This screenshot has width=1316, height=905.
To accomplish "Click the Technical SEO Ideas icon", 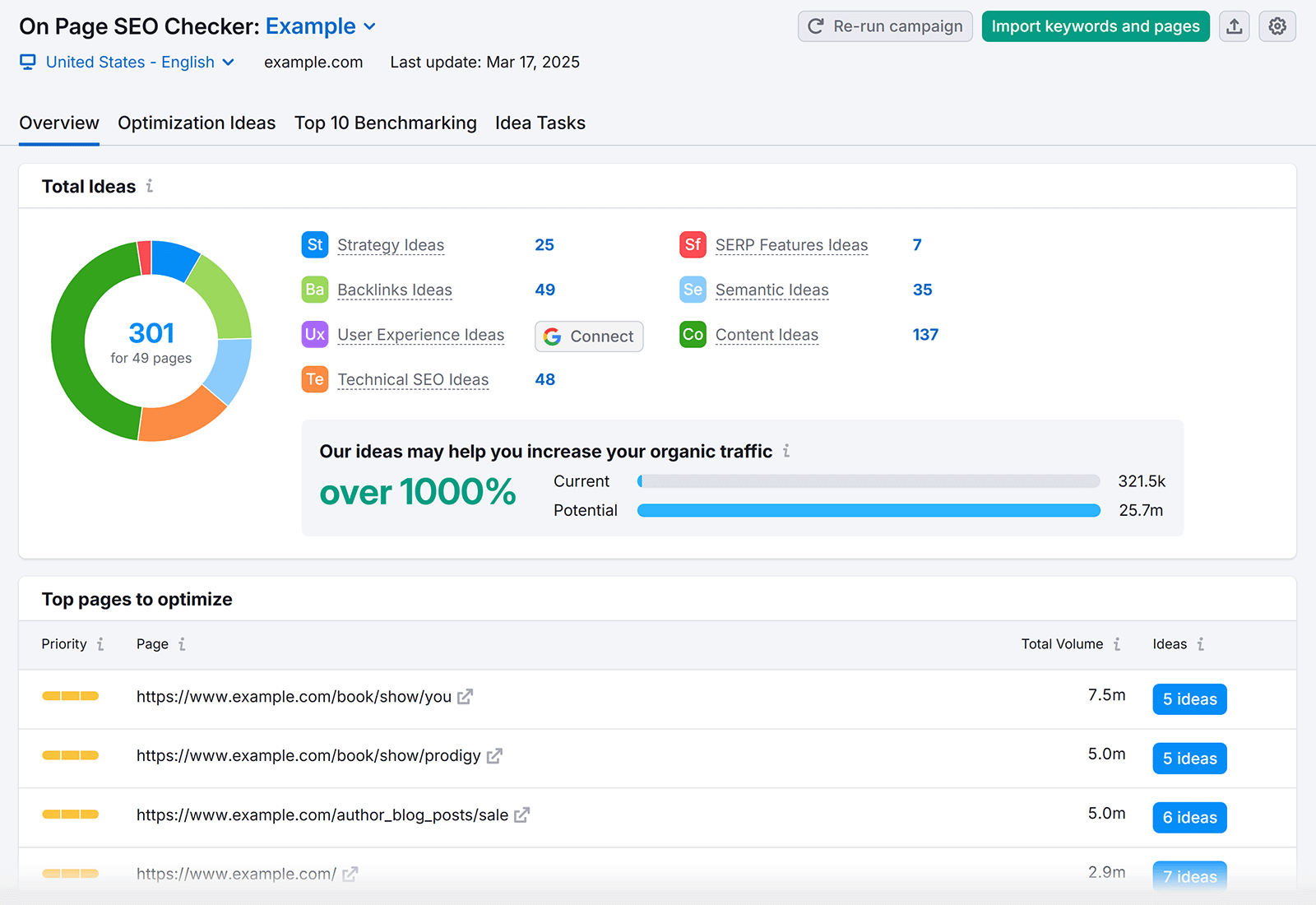I will click(315, 379).
